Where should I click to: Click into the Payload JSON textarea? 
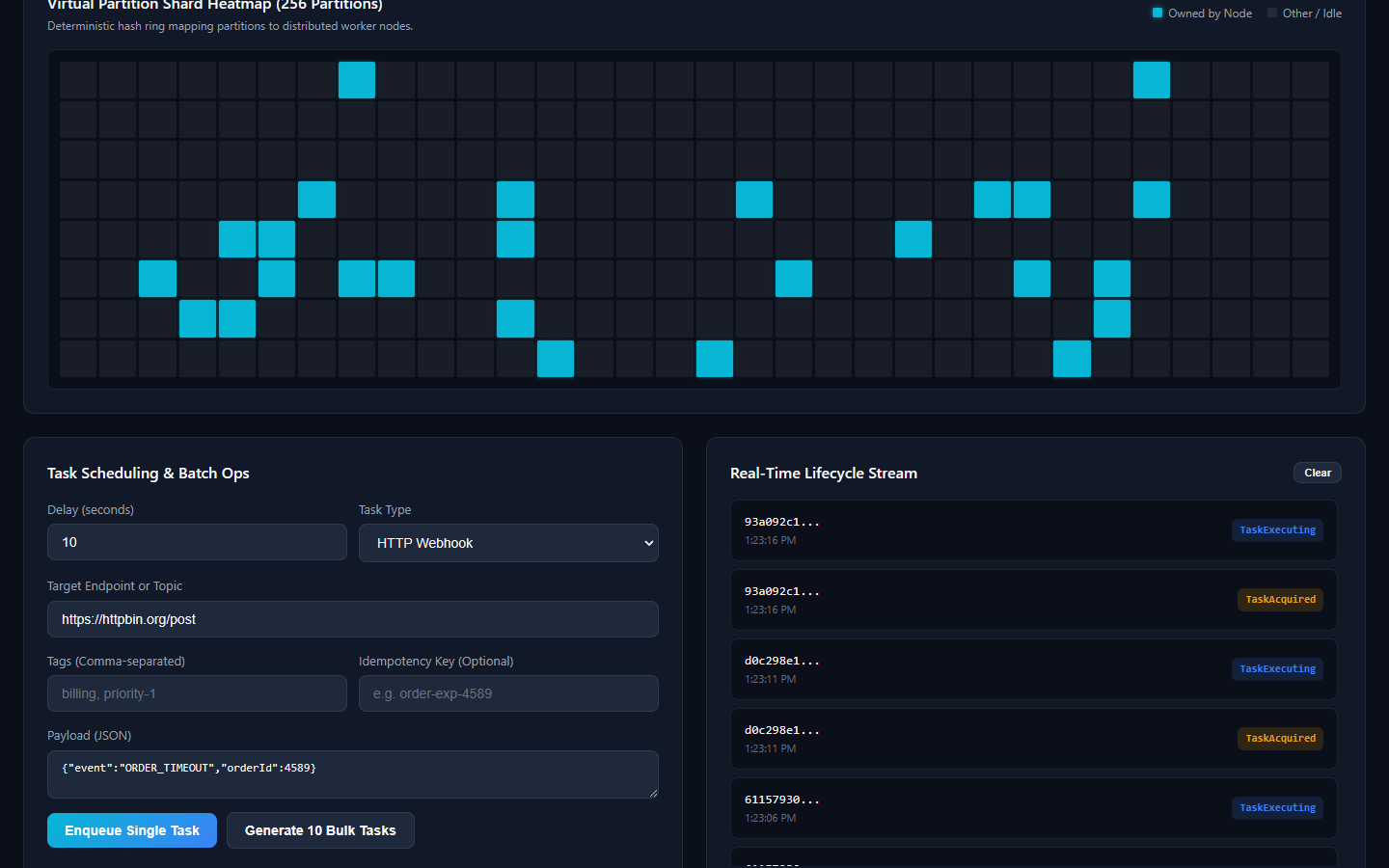[353, 774]
